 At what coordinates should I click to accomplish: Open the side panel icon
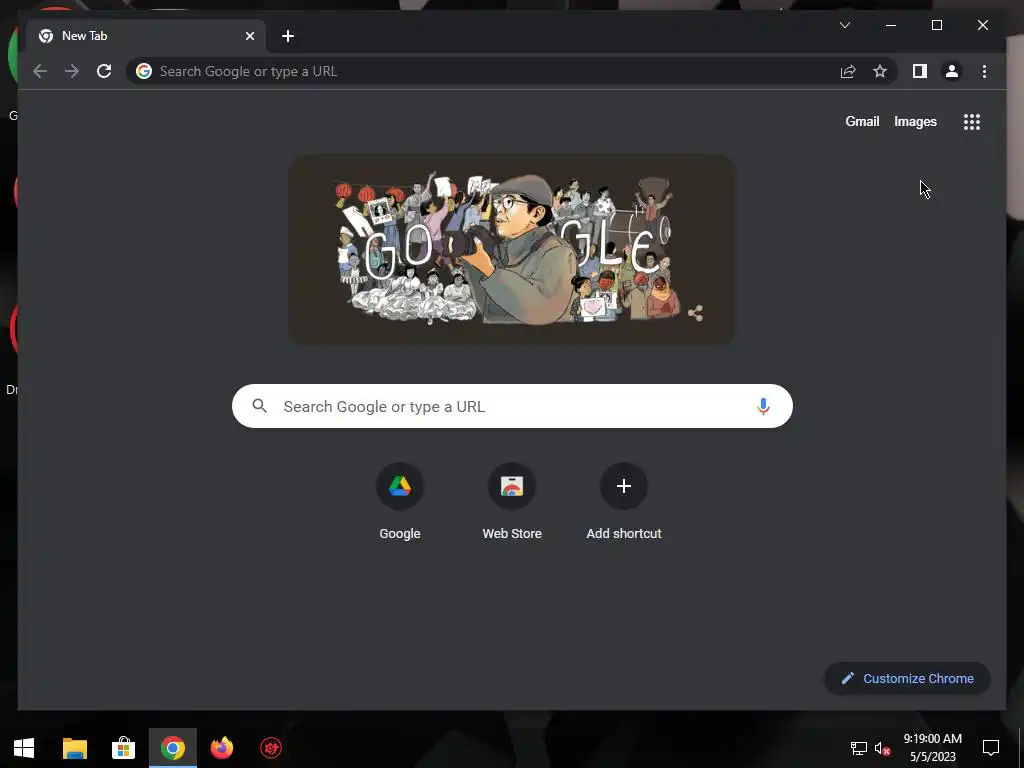(x=920, y=71)
